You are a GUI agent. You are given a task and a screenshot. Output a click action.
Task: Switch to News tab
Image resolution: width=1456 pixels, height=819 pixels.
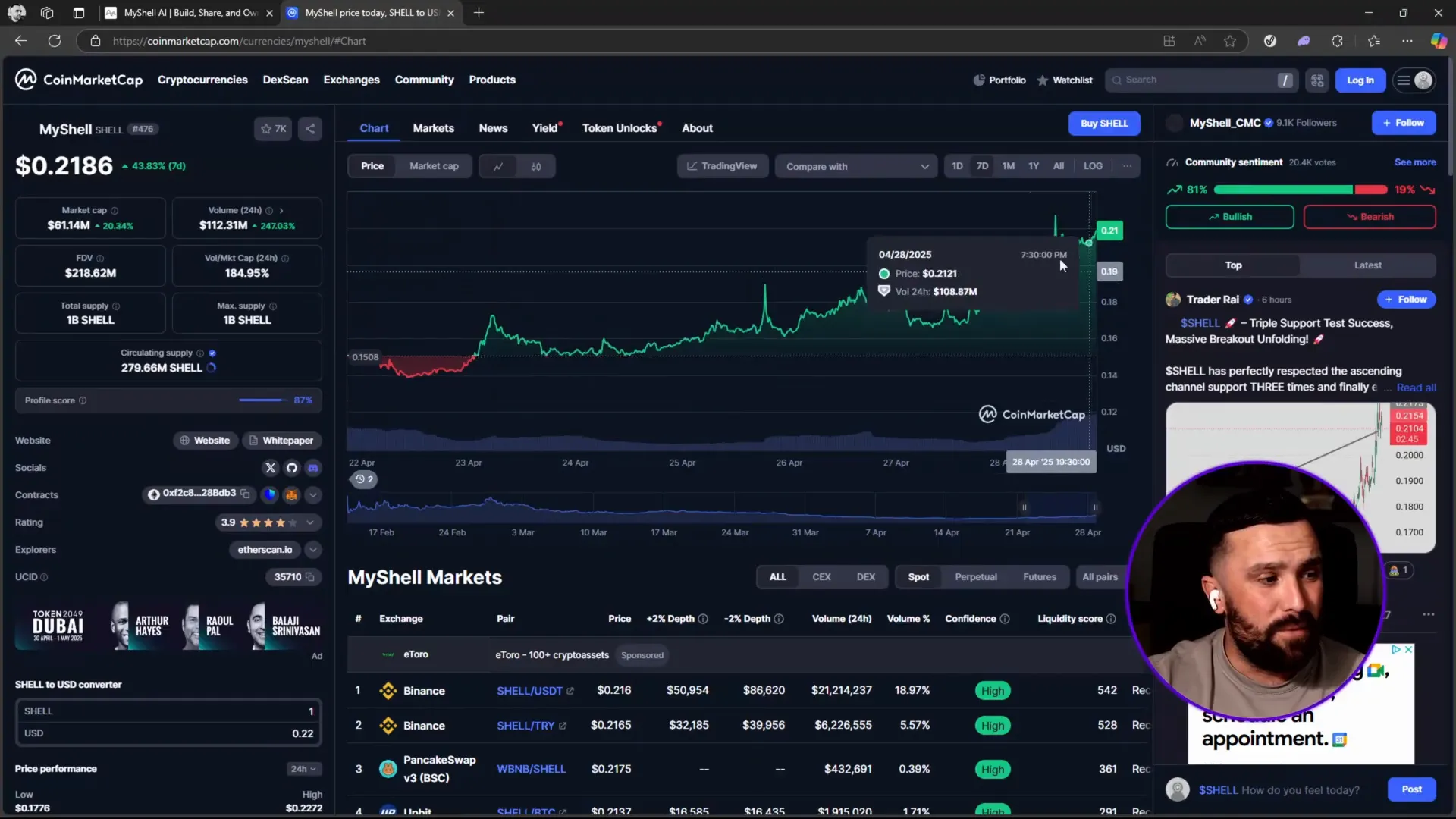[x=493, y=128]
